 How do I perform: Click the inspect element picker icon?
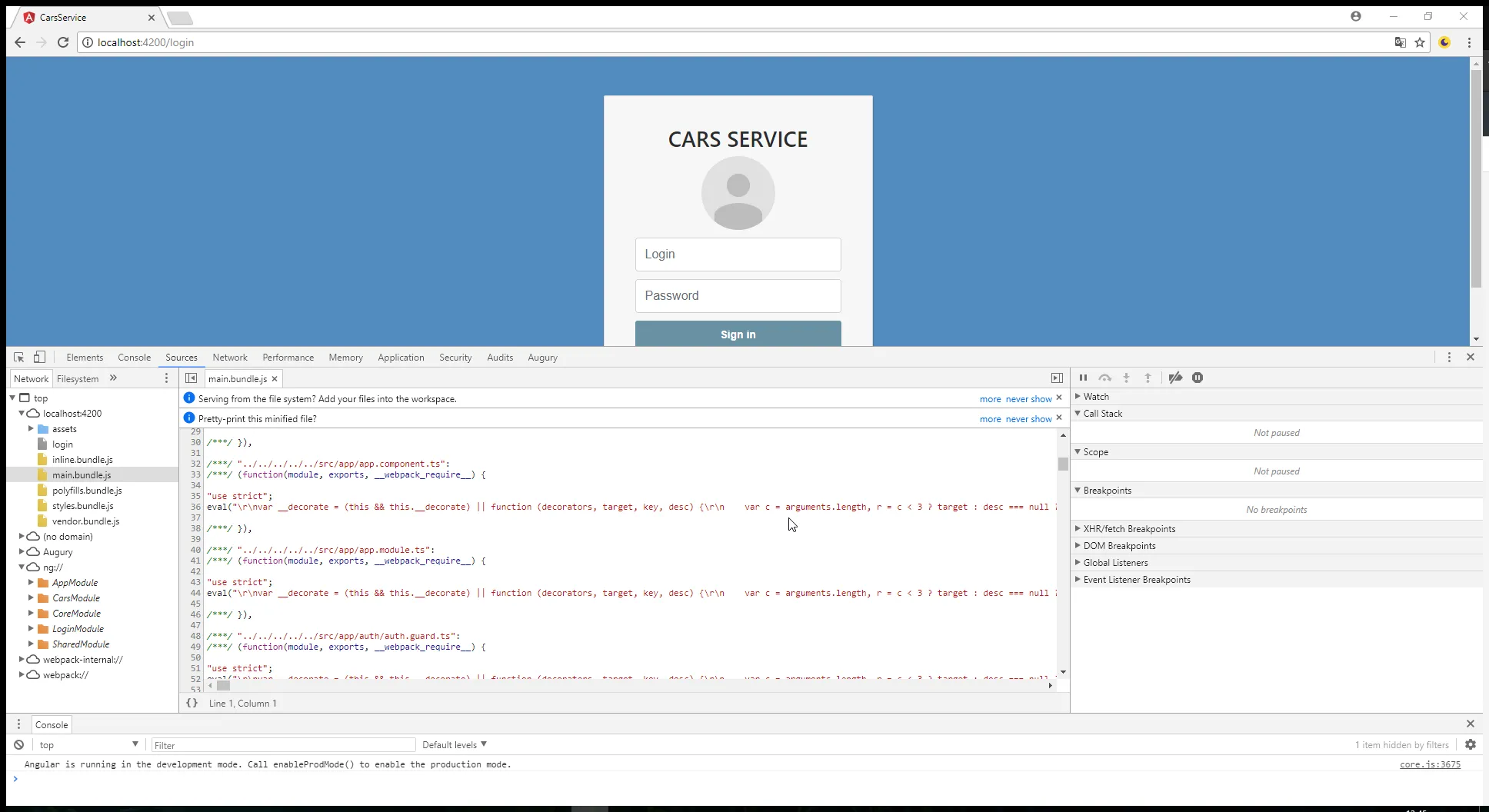18,357
